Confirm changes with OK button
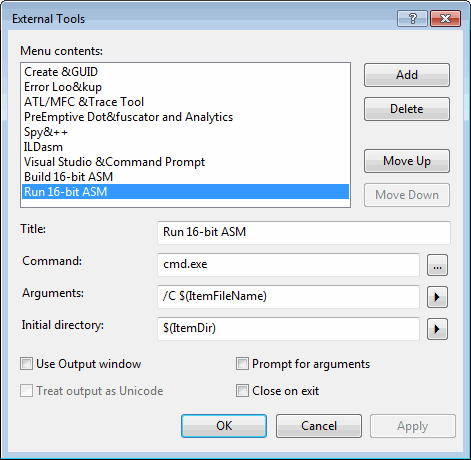 (x=224, y=426)
